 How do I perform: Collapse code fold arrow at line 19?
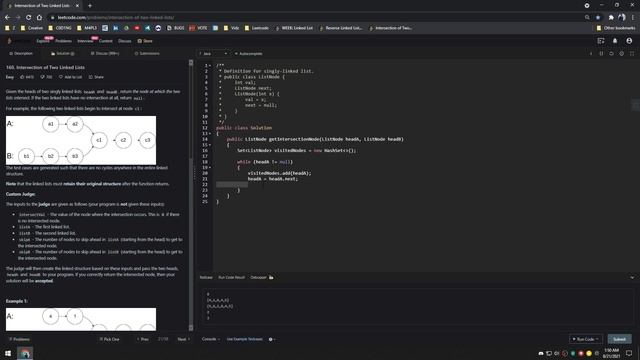210,167
